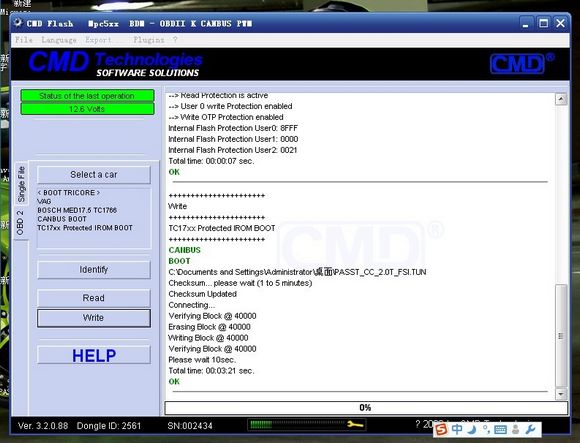Click the Sogou S input method icon
The height and width of the screenshot is (443, 580).
click(x=441, y=430)
